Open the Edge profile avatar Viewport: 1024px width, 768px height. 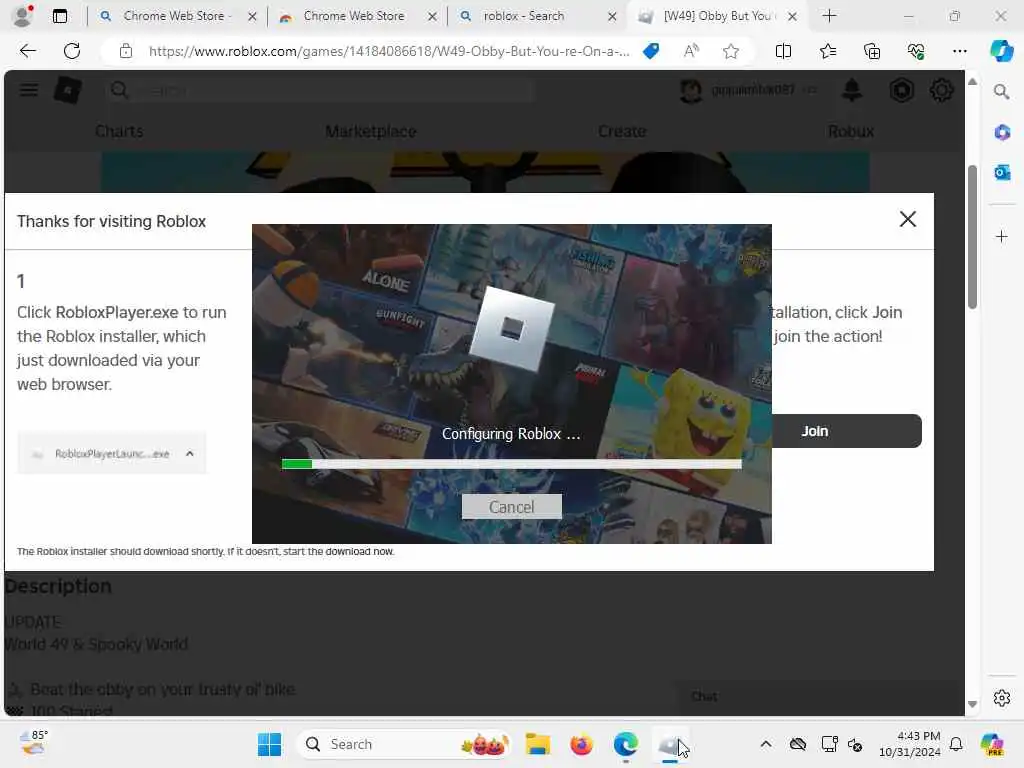pos(23,16)
